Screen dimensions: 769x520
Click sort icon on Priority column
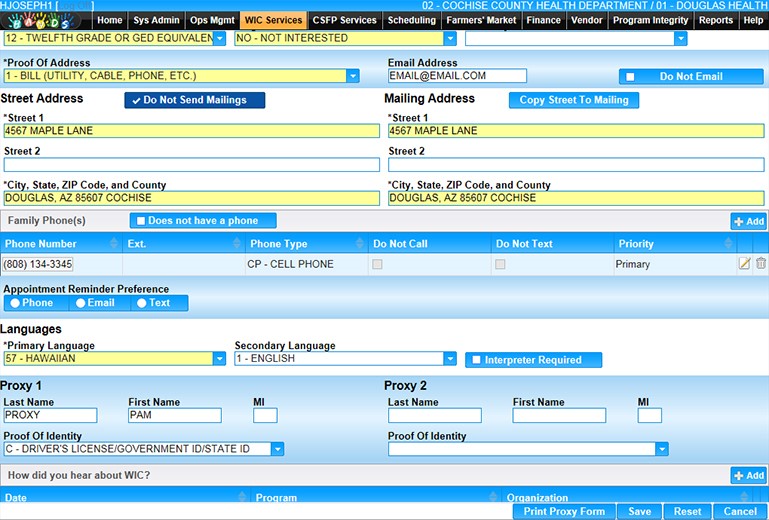pyautogui.click(x=727, y=244)
